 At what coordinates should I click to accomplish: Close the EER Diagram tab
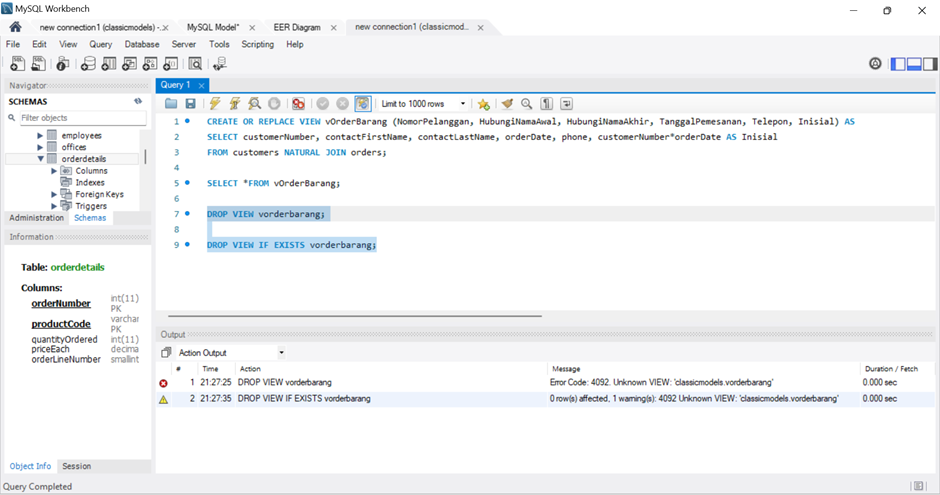[333, 28]
